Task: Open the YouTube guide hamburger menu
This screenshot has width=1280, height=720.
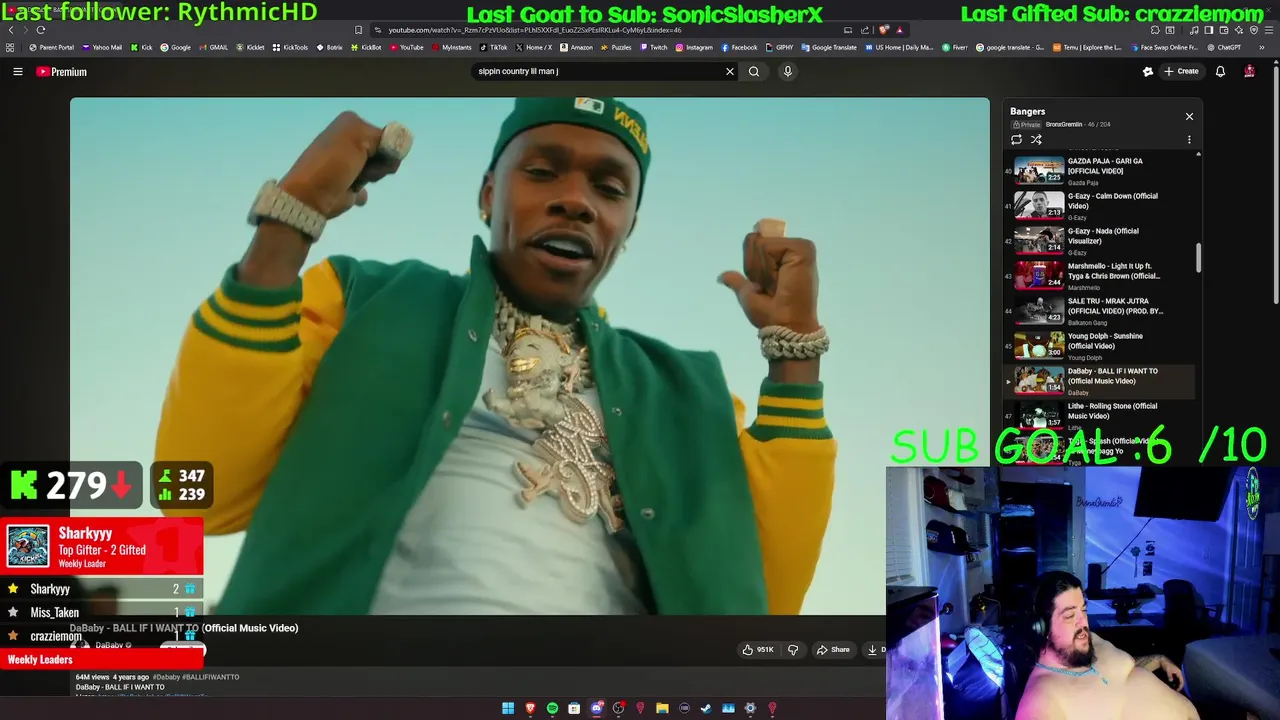Action: pos(18,72)
